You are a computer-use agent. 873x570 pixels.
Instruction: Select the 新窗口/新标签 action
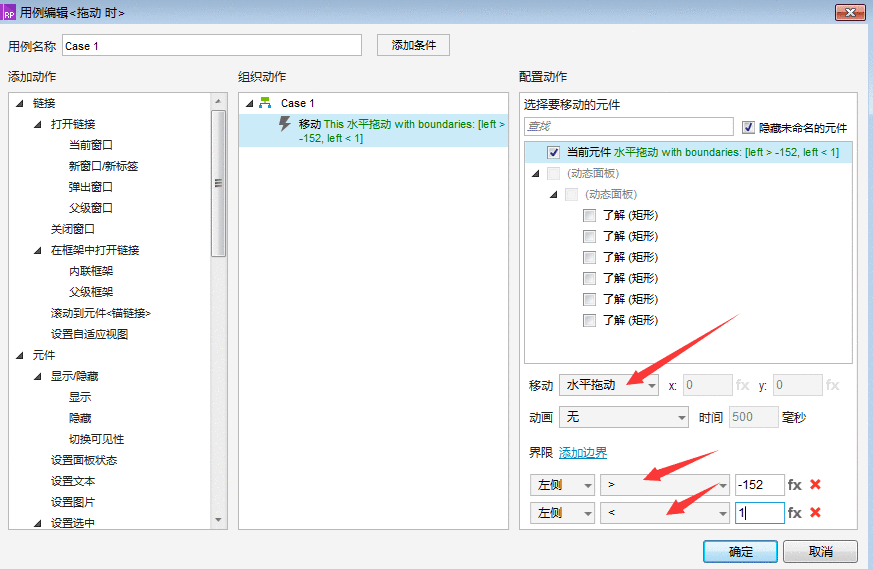(103, 166)
